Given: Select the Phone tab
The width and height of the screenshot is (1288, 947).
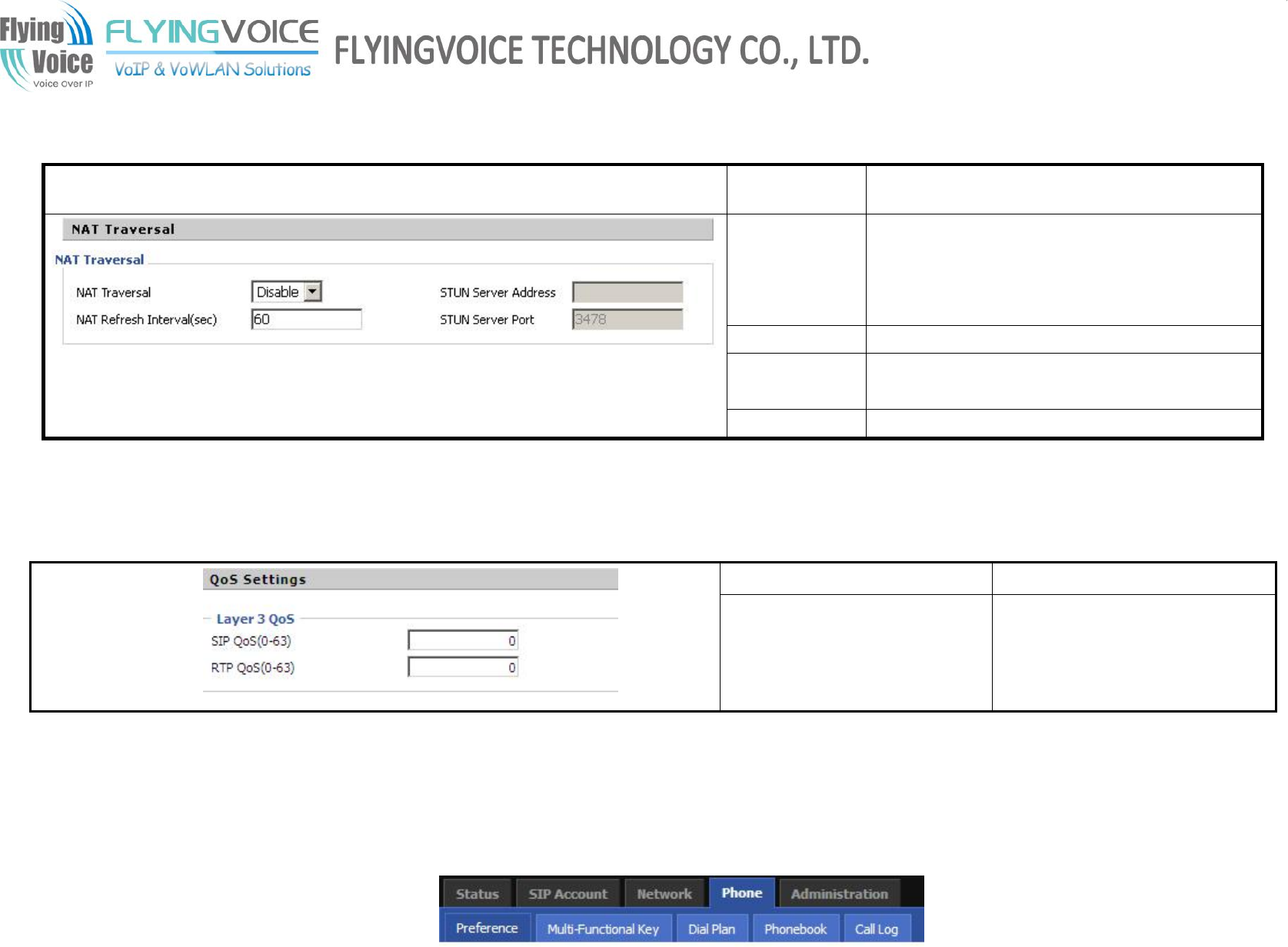Looking at the screenshot, I should point(742,893).
